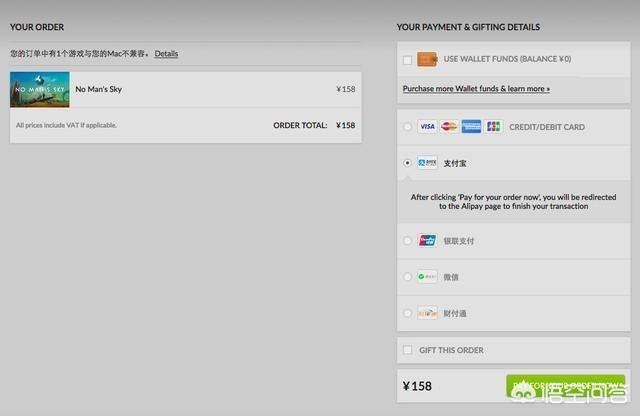
Task: Click the UnionPay logo icon
Action: point(427,240)
